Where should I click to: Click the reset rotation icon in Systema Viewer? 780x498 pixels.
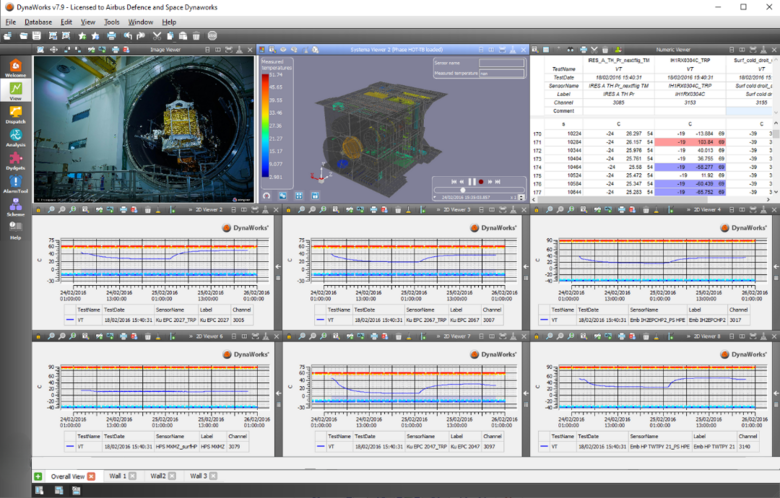[267, 196]
